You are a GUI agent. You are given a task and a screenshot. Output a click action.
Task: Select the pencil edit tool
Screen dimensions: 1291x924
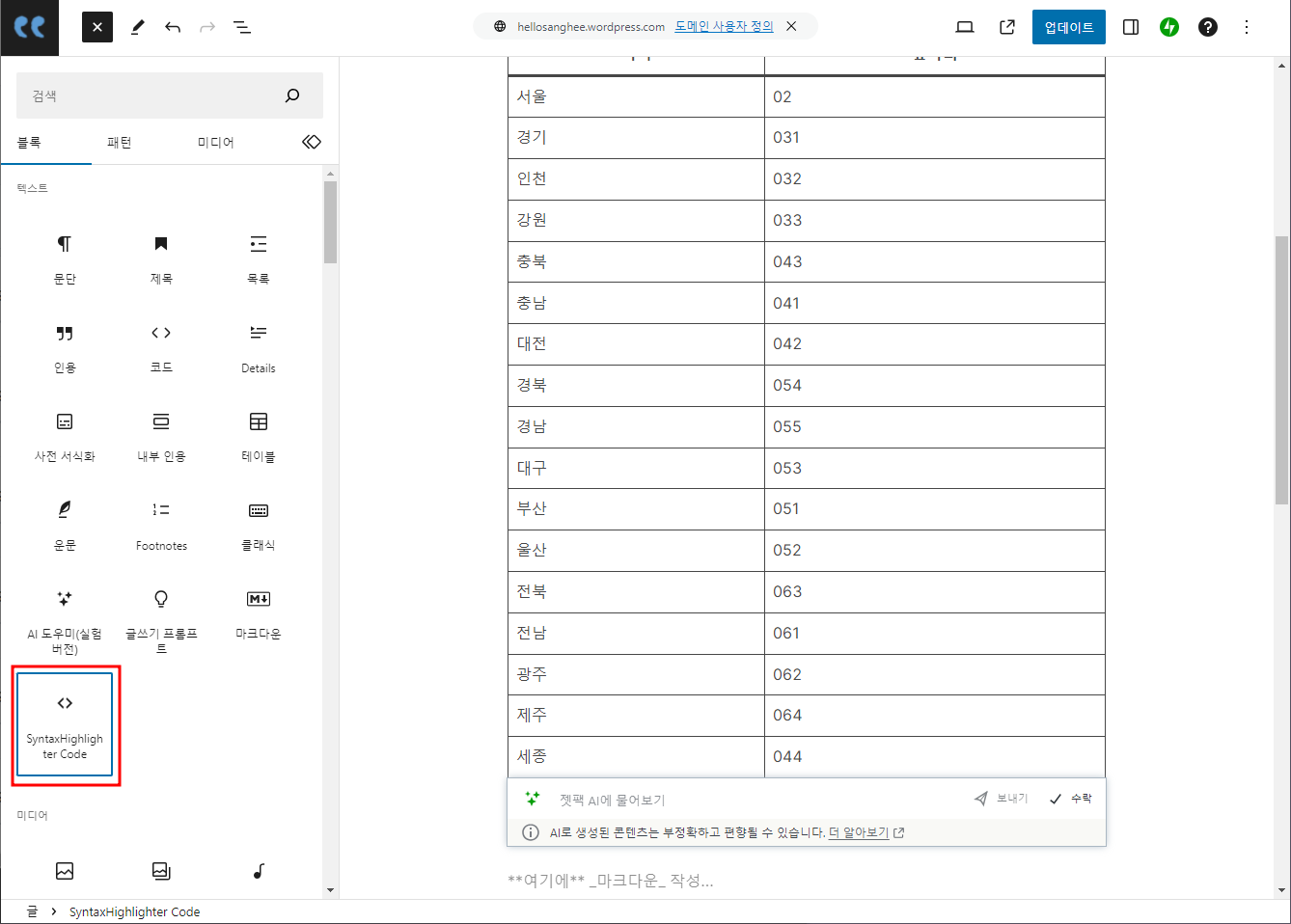click(x=138, y=27)
